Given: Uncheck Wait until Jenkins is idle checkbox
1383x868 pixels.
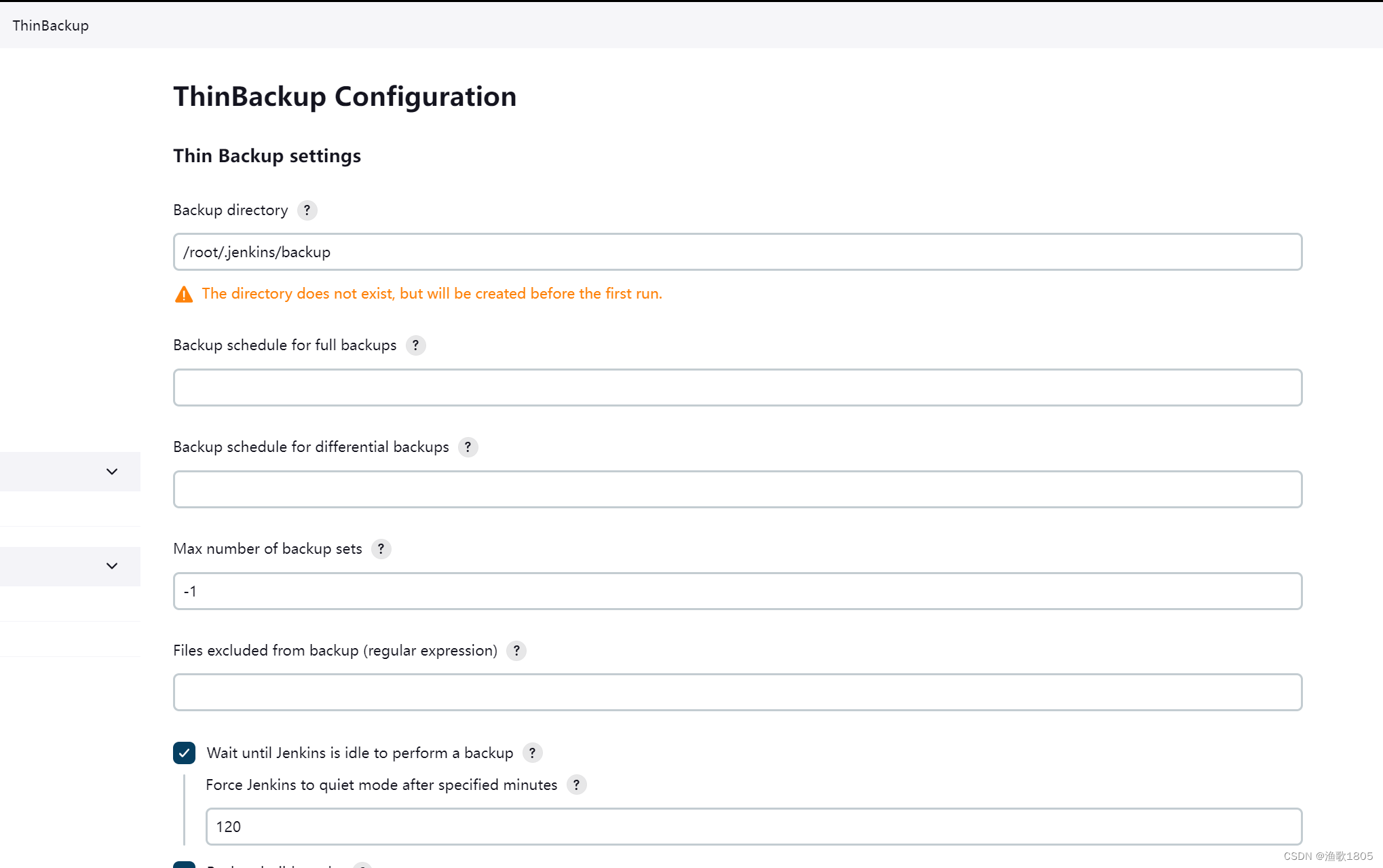Looking at the screenshot, I should pos(184,753).
